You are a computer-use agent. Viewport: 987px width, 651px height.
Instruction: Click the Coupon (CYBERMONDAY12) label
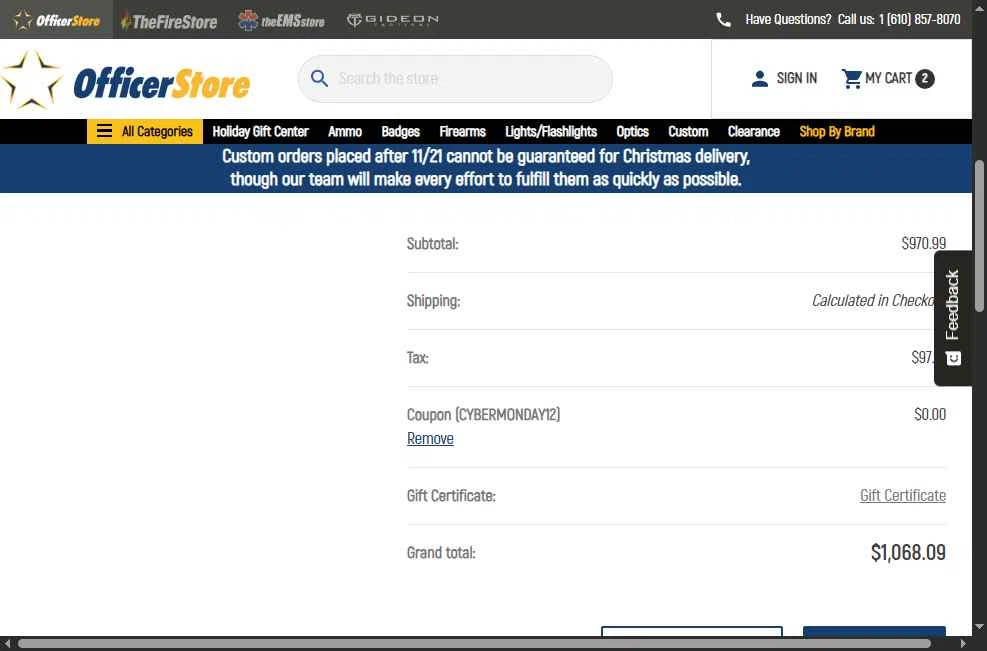pyautogui.click(x=483, y=414)
